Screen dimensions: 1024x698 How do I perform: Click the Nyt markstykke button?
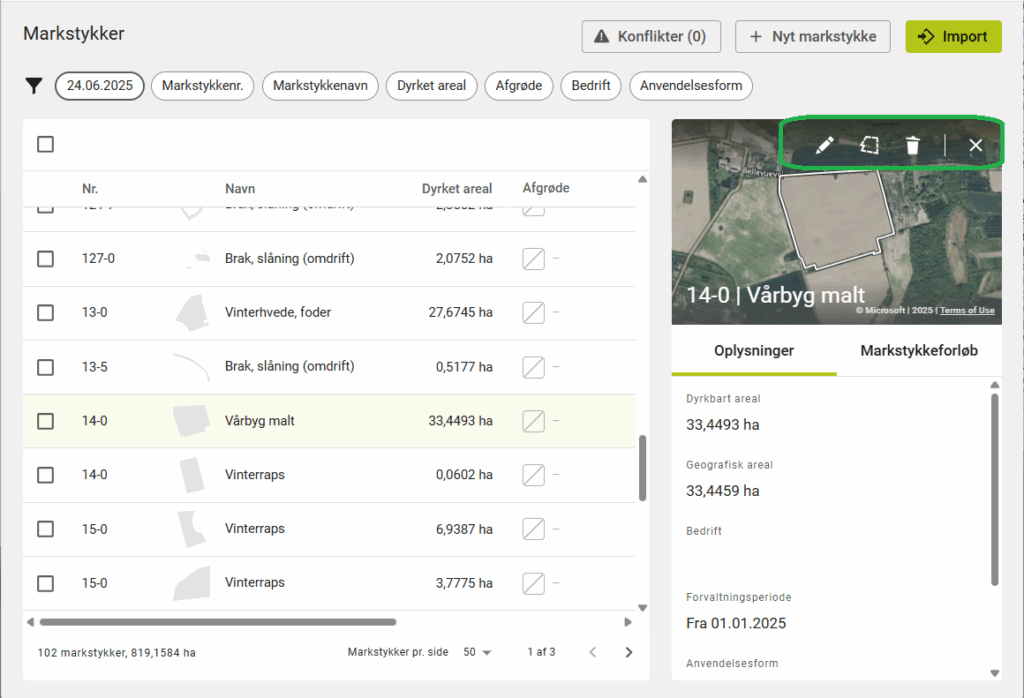pos(812,37)
